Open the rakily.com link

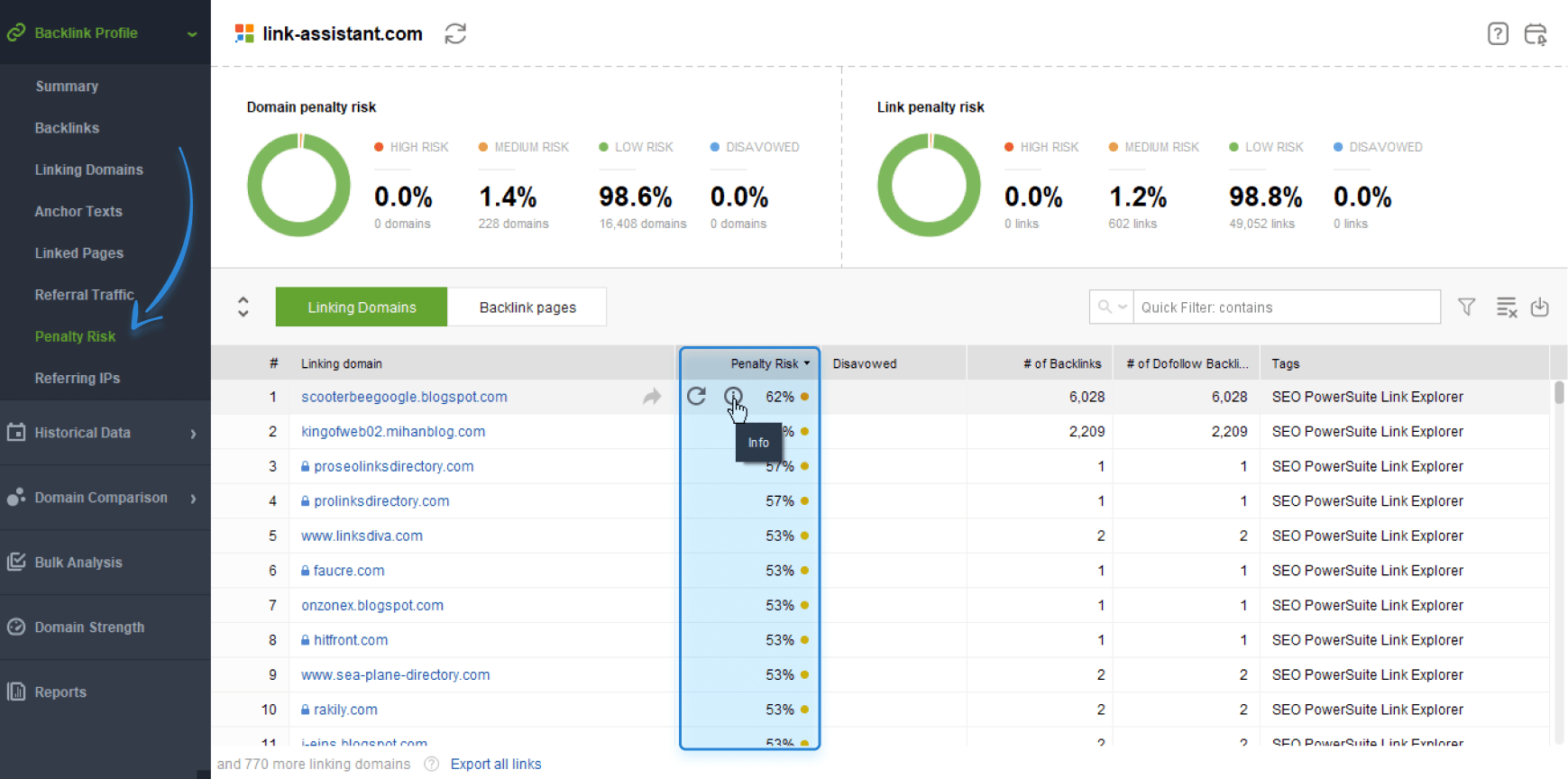pyautogui.click(x=345, y=710)
